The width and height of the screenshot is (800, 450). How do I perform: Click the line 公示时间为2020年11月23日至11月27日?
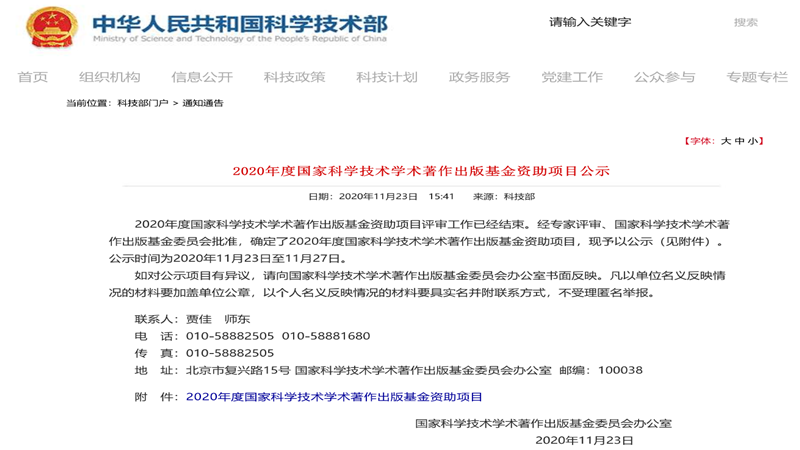[228, 258]
